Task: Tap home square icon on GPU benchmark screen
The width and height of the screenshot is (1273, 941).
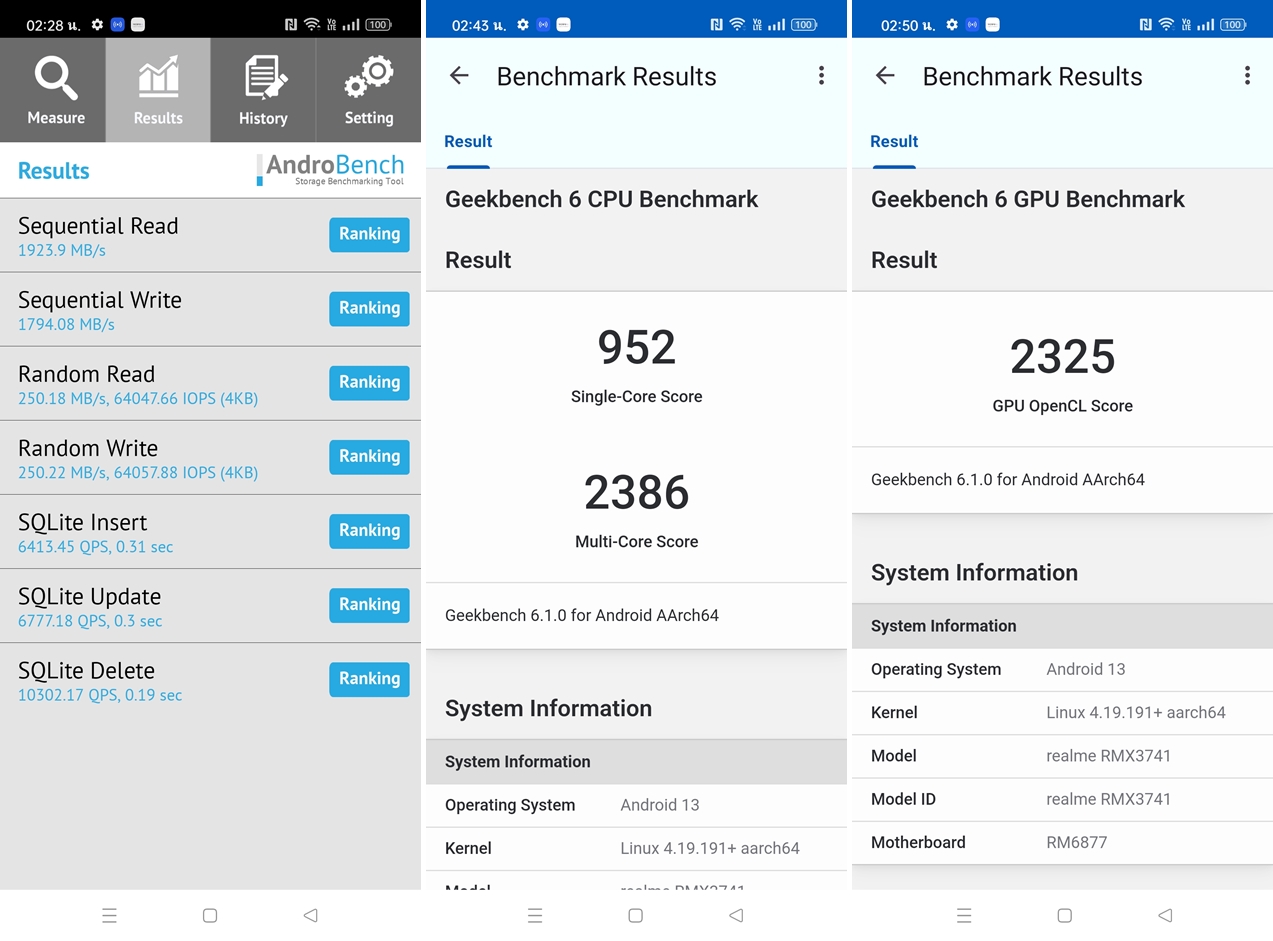Action: 1064,915
